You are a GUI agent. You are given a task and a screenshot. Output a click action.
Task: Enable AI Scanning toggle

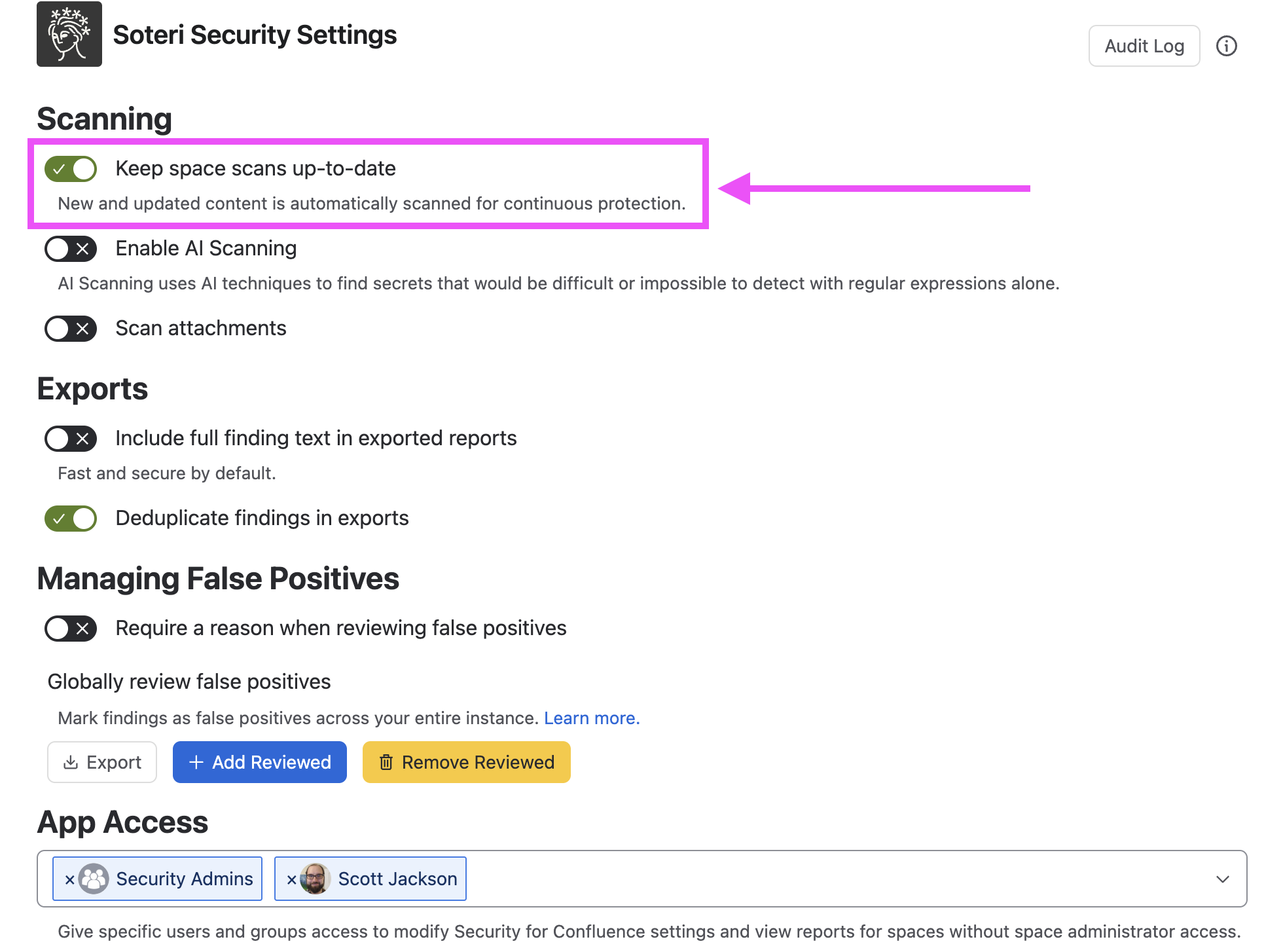[x=71, y=249]
